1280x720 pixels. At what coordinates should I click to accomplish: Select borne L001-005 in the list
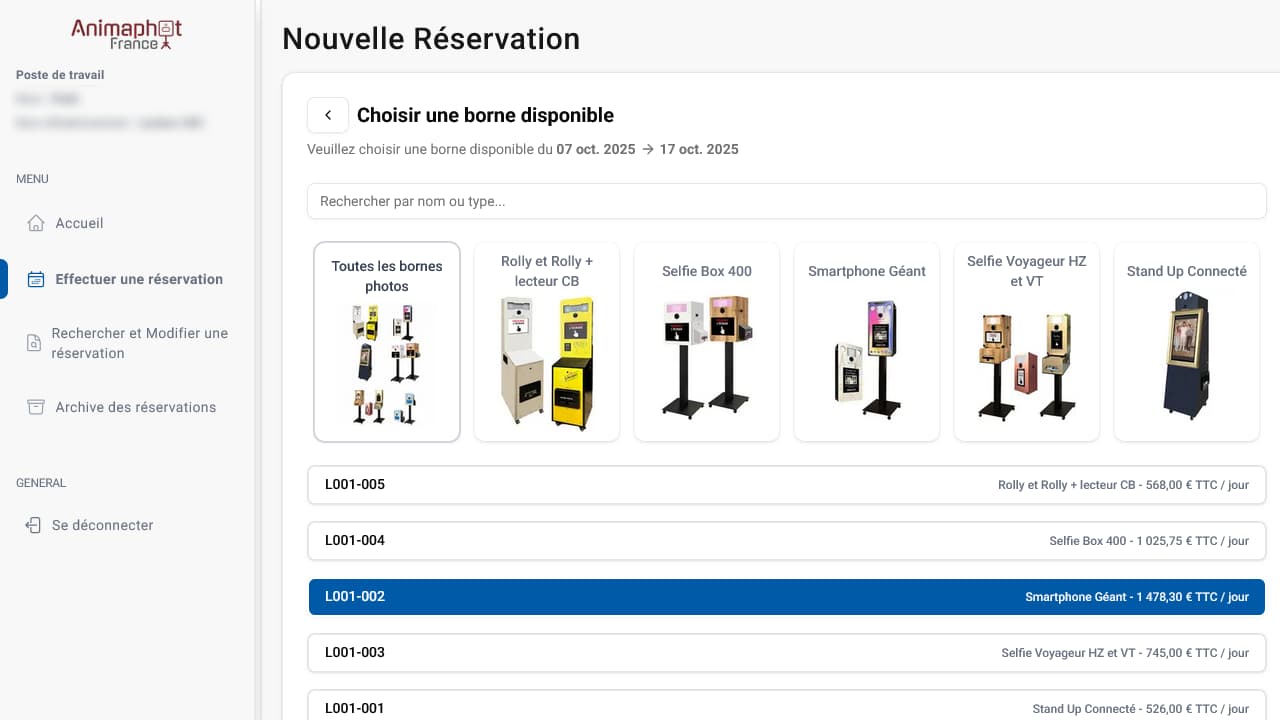(x=786, y=485)
